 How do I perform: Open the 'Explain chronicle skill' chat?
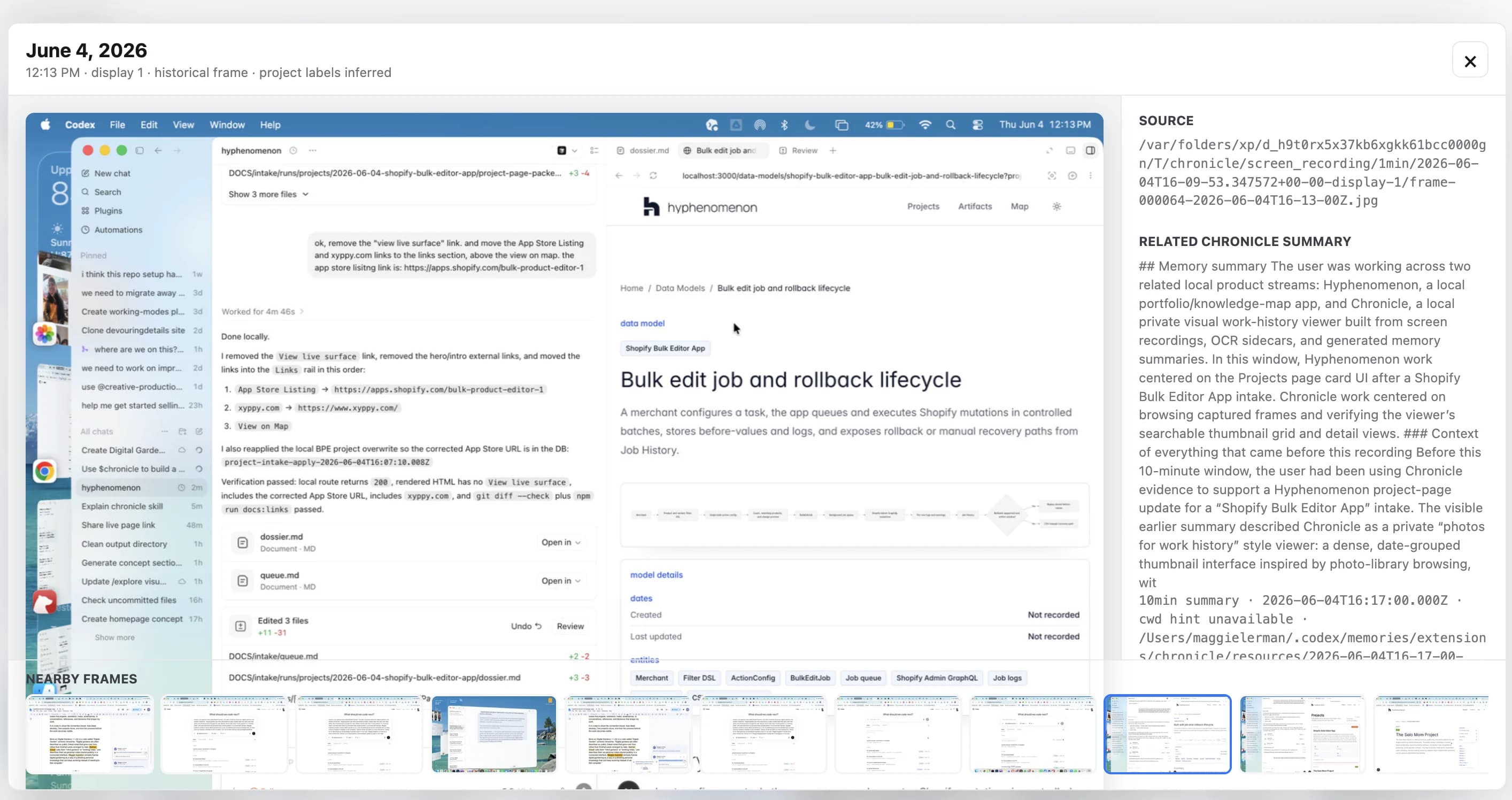coord(142,506)
